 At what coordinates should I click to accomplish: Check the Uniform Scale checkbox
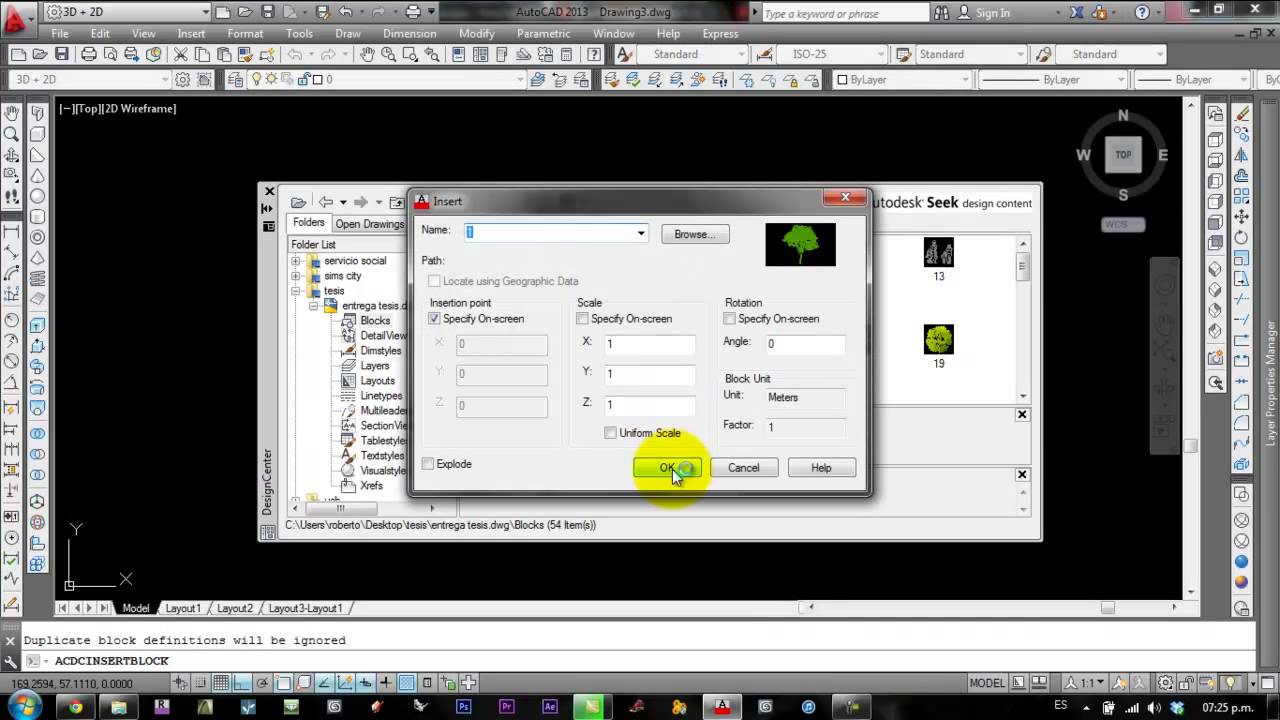pos(610,433)
